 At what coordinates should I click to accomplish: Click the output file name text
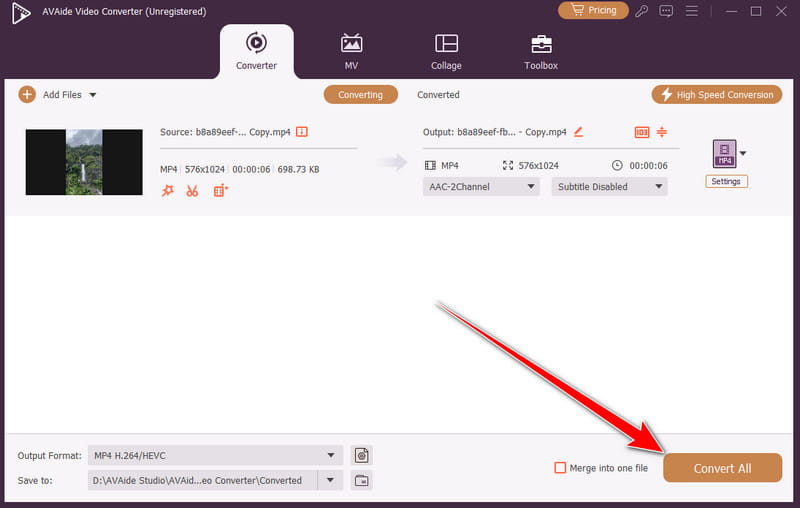coord(494,132)
